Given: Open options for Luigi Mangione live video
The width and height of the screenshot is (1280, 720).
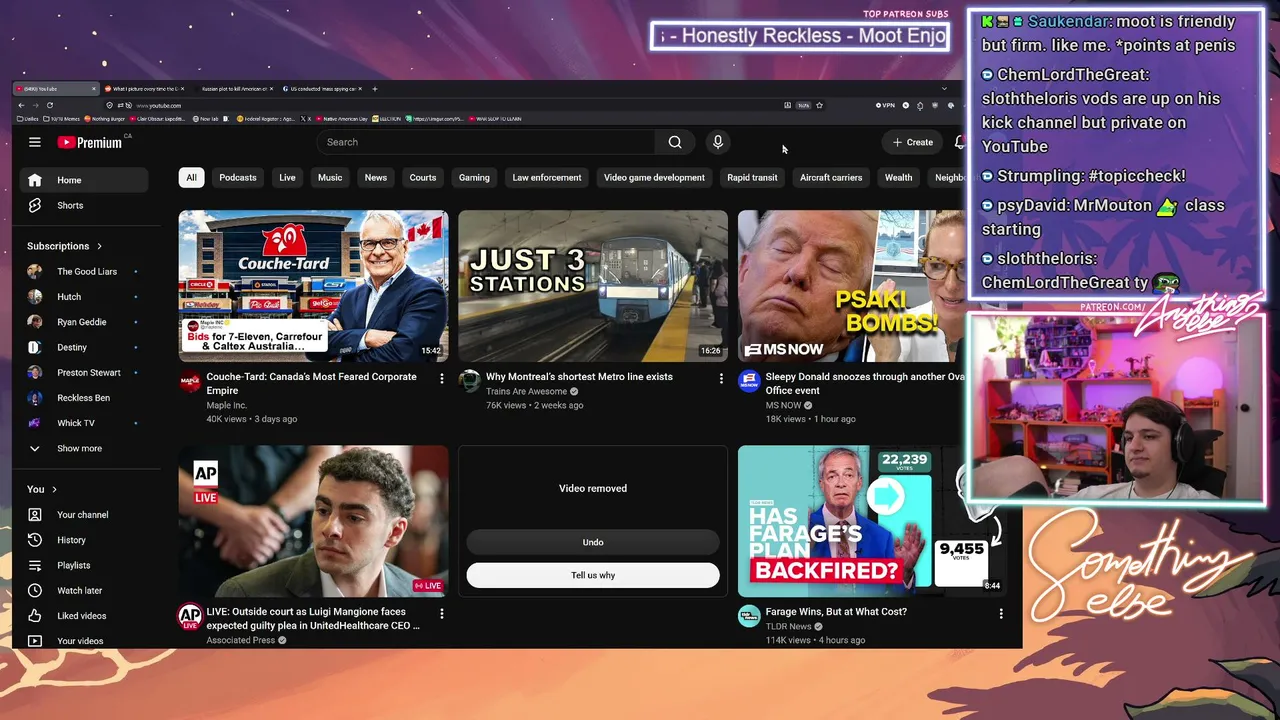Looking at the screenshot, I should click(442, 613).
